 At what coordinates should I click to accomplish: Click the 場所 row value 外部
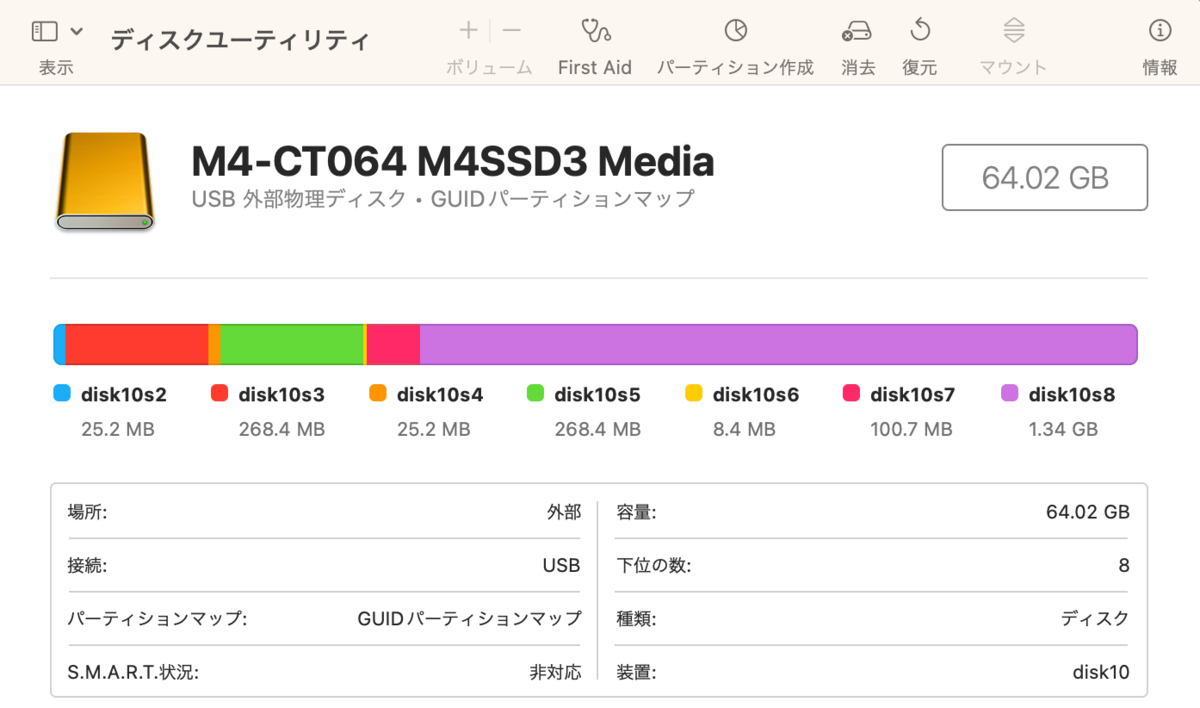[563, 512]
